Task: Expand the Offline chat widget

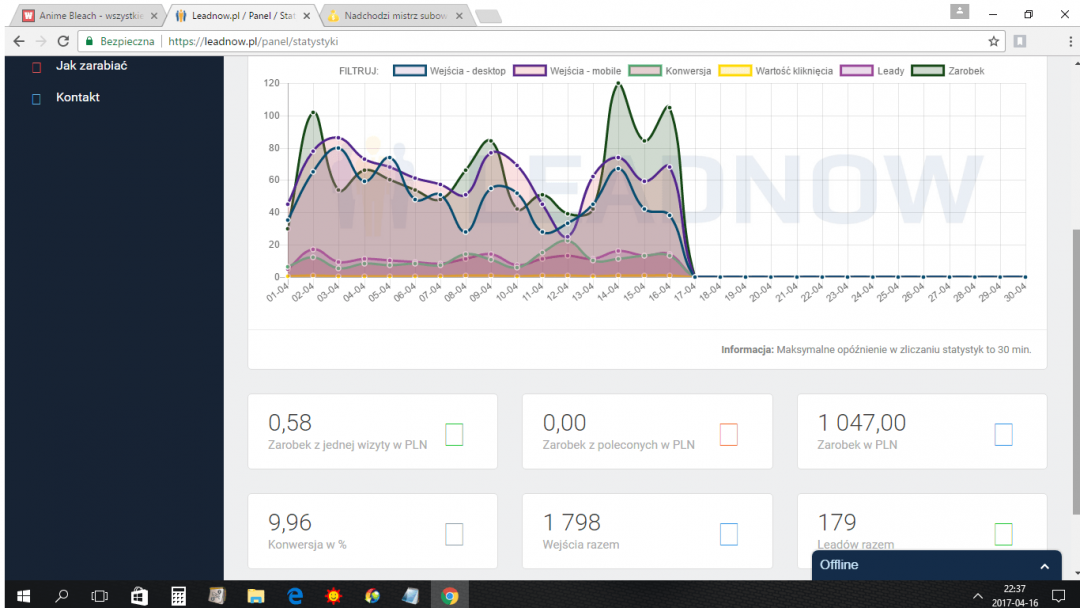Action: (x=1044, y=566)
